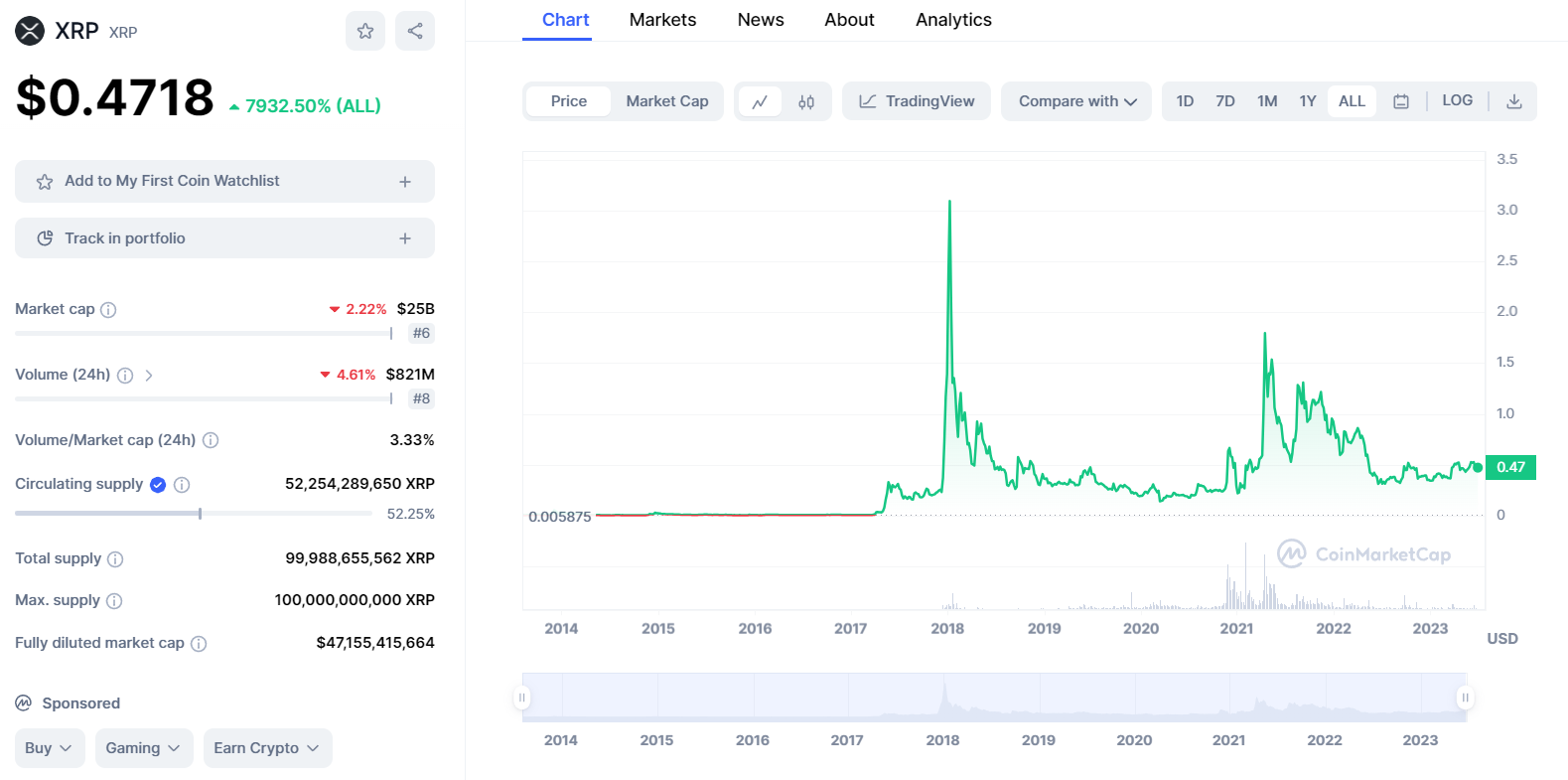Open the calendar date range picker
This screenshot has width=1568, height=780.
1401,101
